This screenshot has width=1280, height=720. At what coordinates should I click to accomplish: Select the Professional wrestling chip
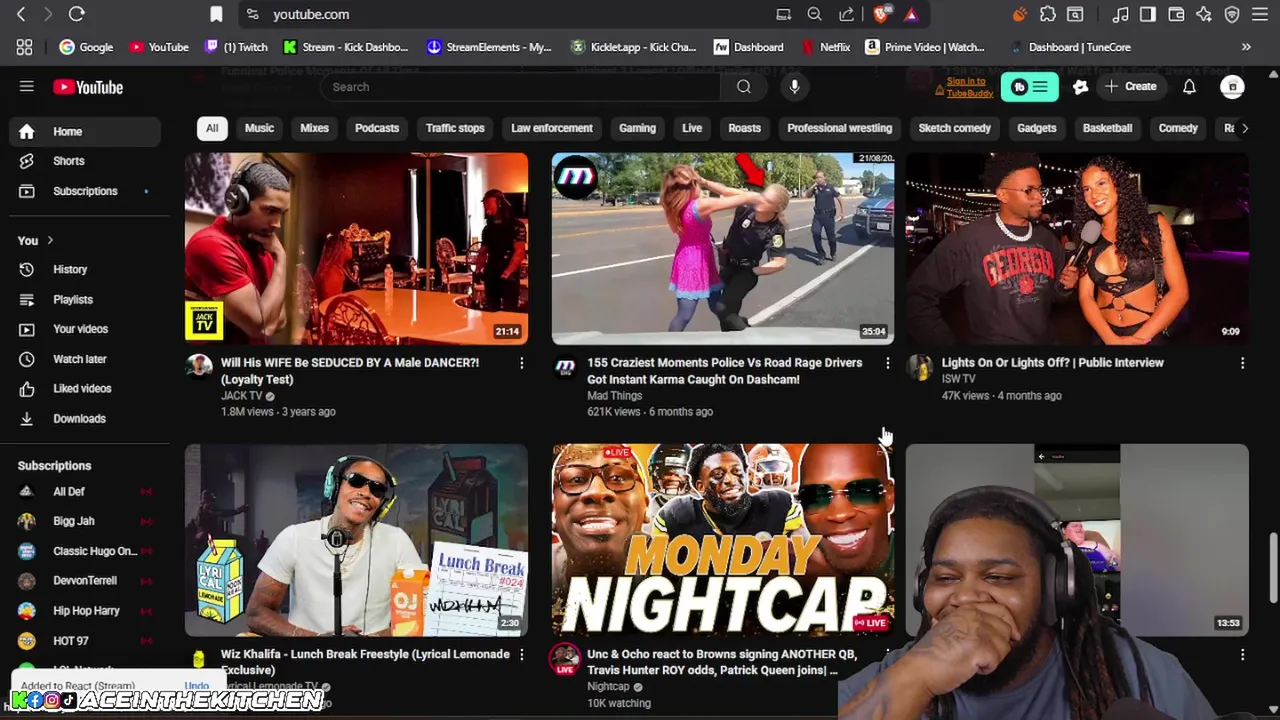839,128
